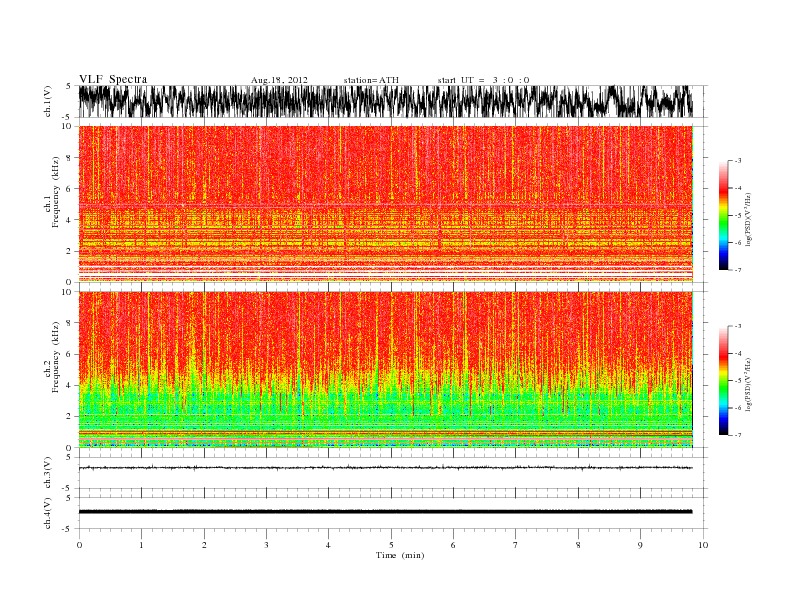The width and height of the screenshot is (792, 612).
Task: Click the "7" tick on the time axis
Action: click(516, 545)
